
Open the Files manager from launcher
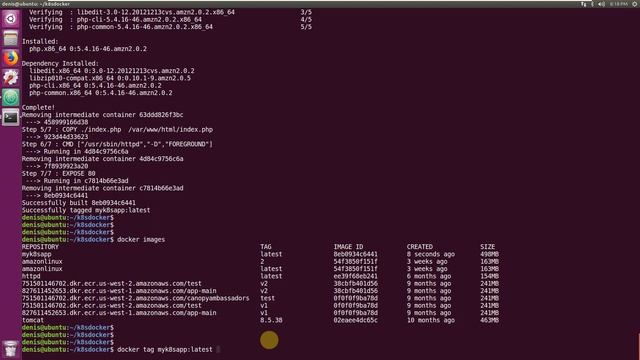[x=11, y=38]
